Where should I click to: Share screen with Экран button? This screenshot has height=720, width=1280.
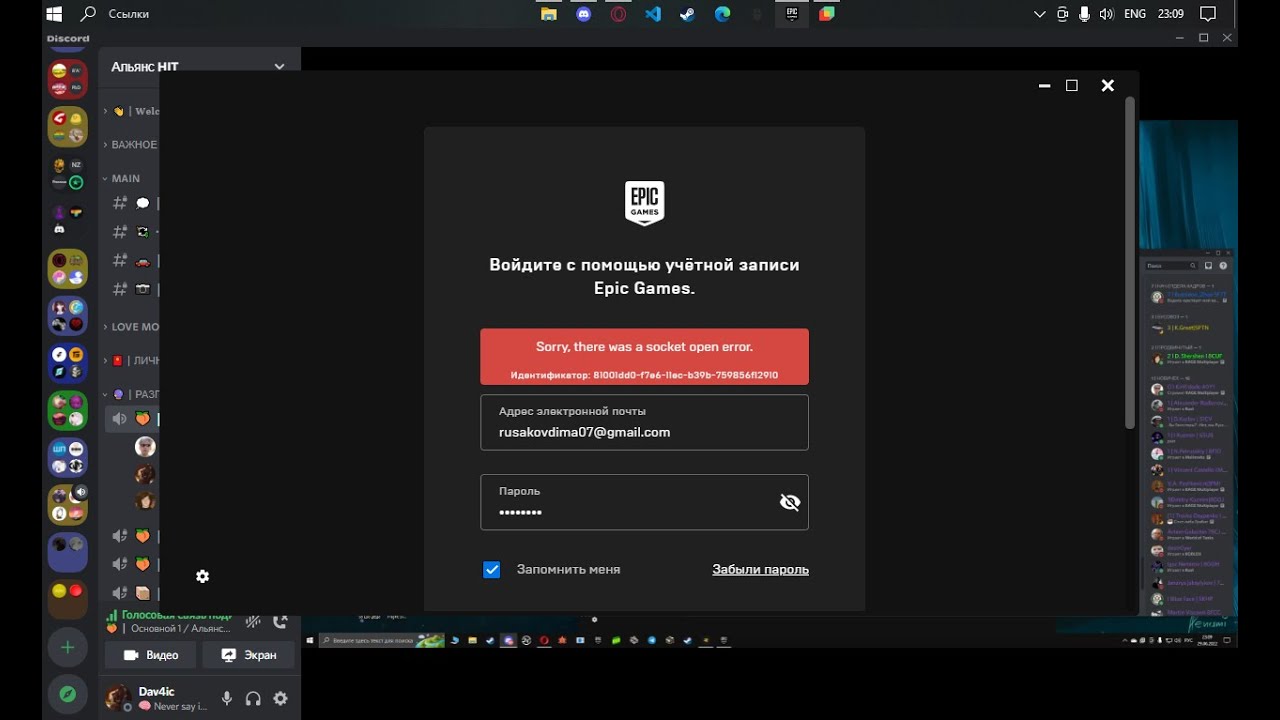[x=249, y=655]
